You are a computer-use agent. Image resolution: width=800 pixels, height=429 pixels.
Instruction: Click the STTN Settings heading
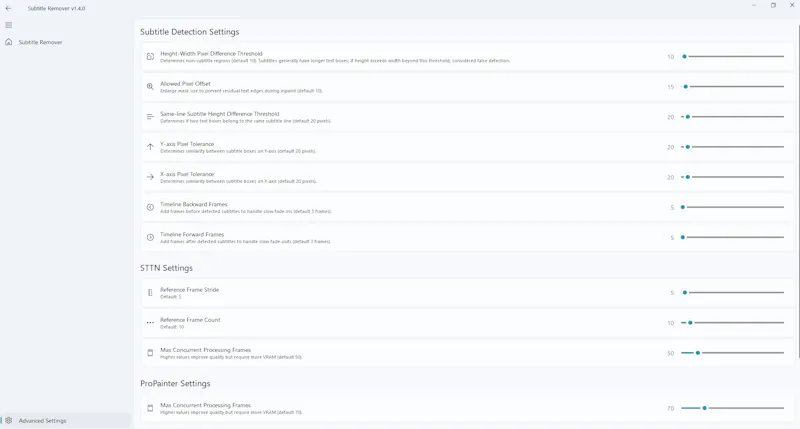click(166, 268)
